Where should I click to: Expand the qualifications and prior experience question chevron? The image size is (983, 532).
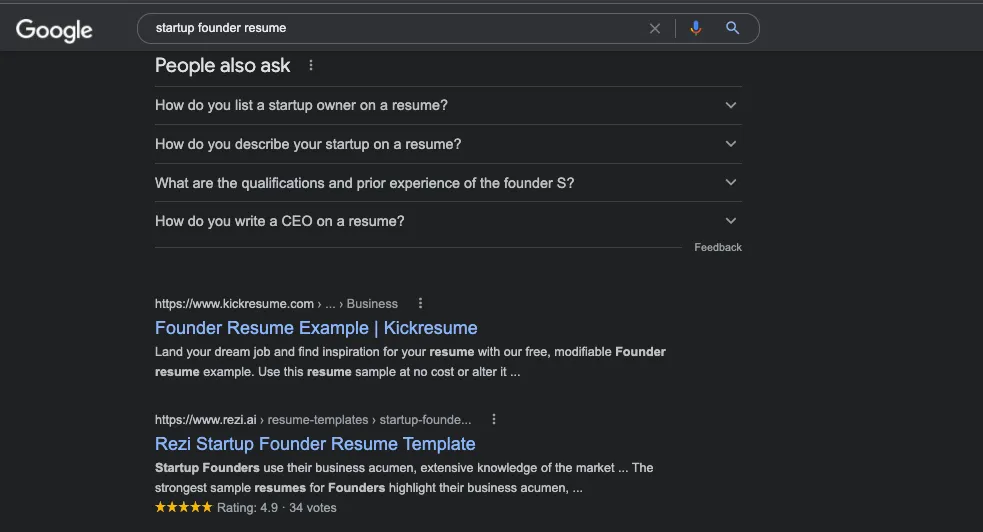[730, 182]
